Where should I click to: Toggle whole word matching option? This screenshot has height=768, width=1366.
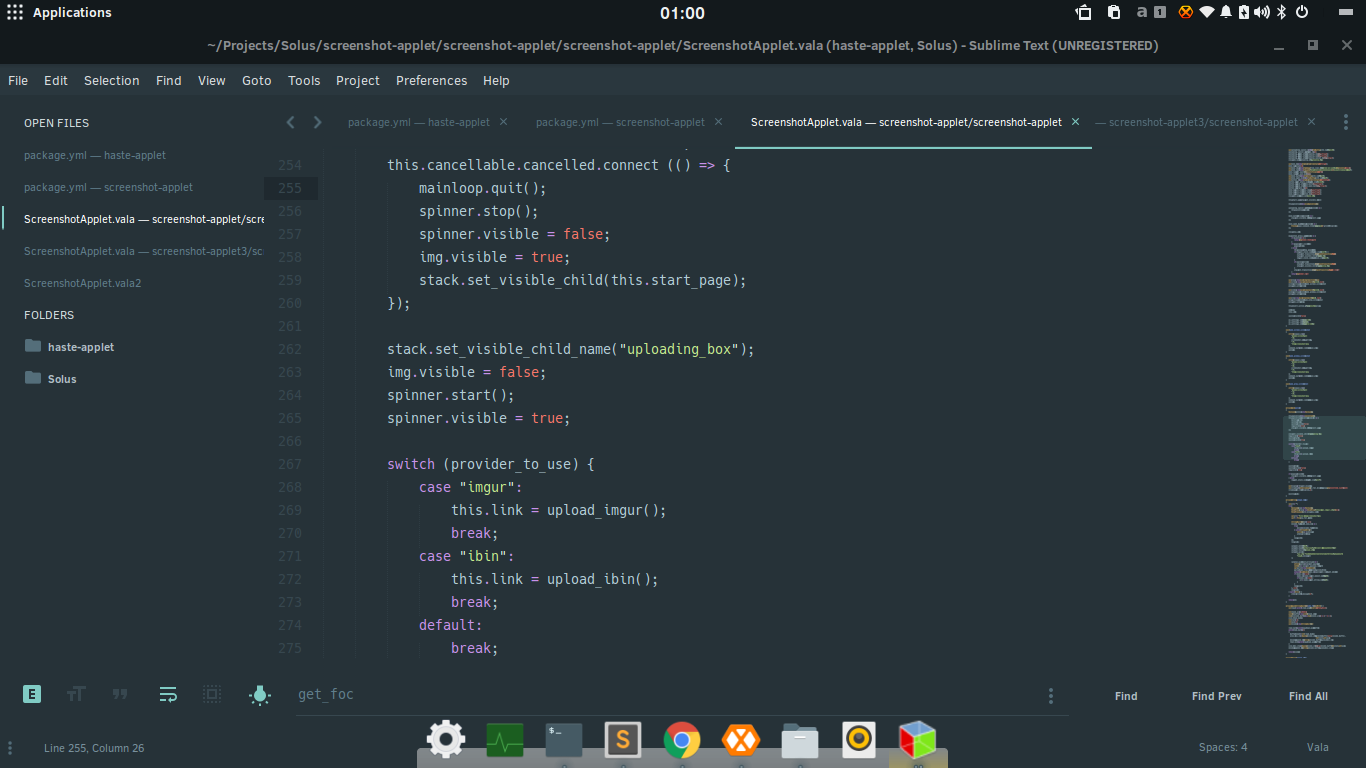point(120,694)
